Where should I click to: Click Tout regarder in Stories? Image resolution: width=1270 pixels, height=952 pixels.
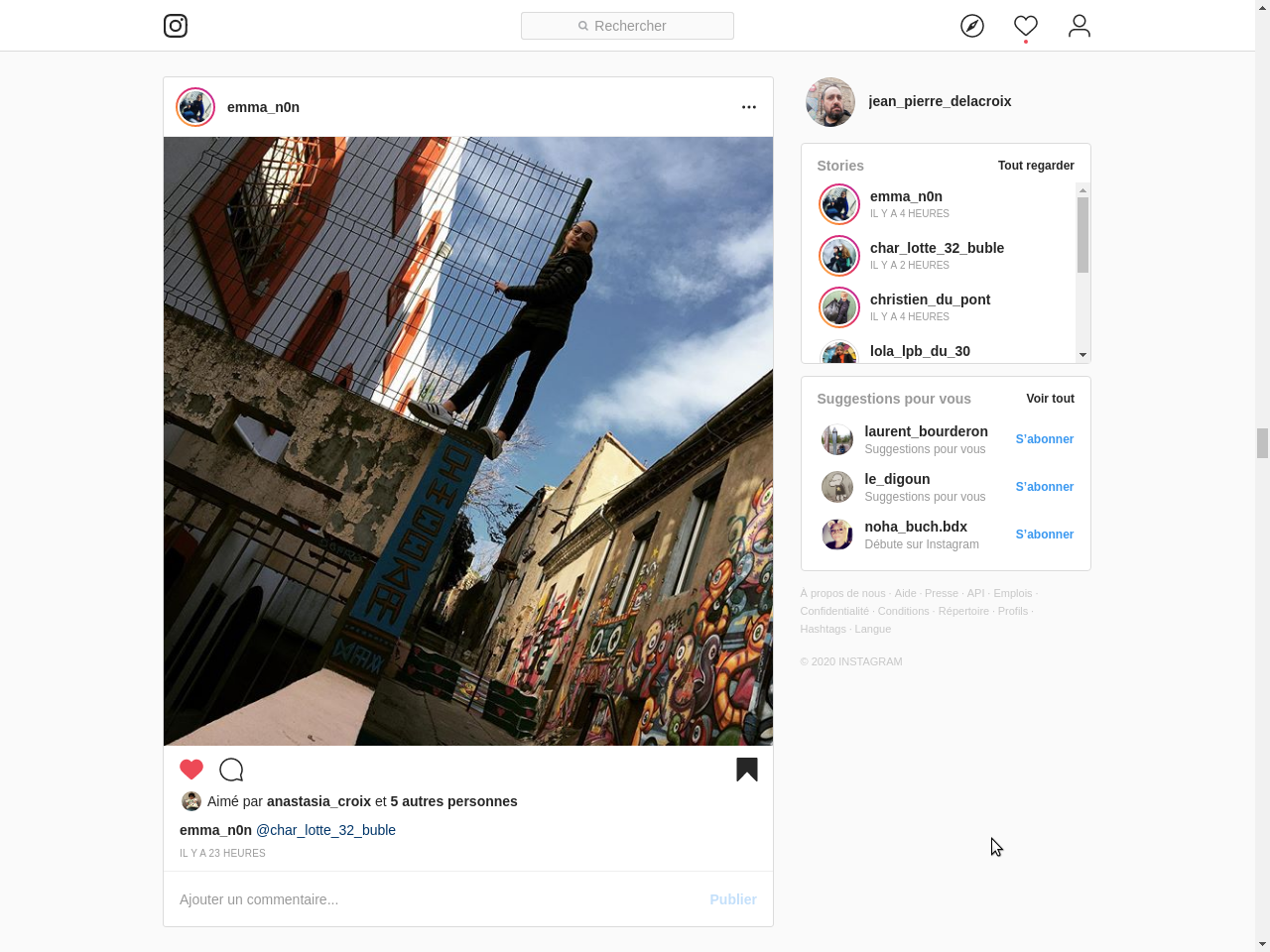[1036, 166]
